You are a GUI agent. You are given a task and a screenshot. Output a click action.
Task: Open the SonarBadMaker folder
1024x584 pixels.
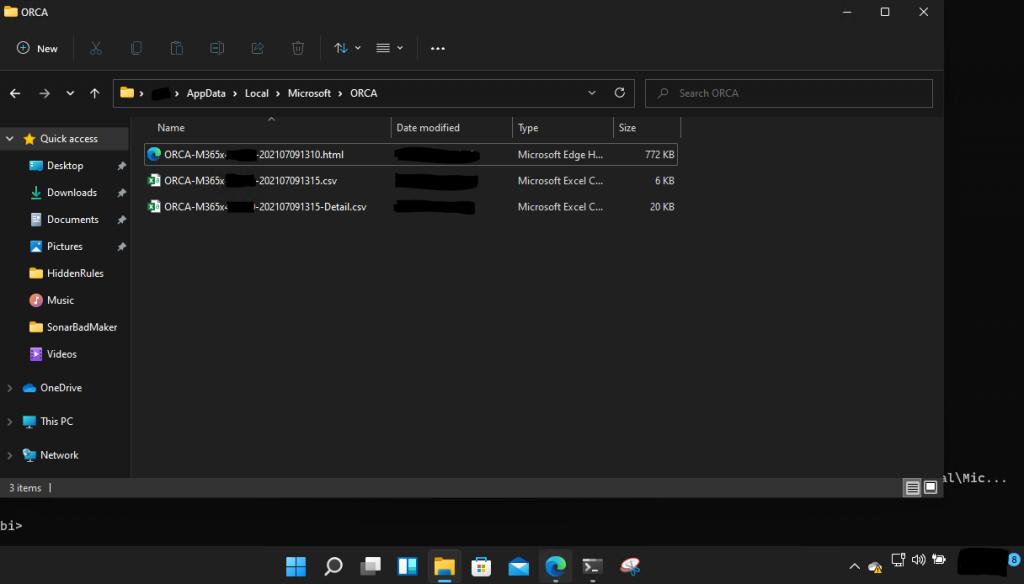82,327
